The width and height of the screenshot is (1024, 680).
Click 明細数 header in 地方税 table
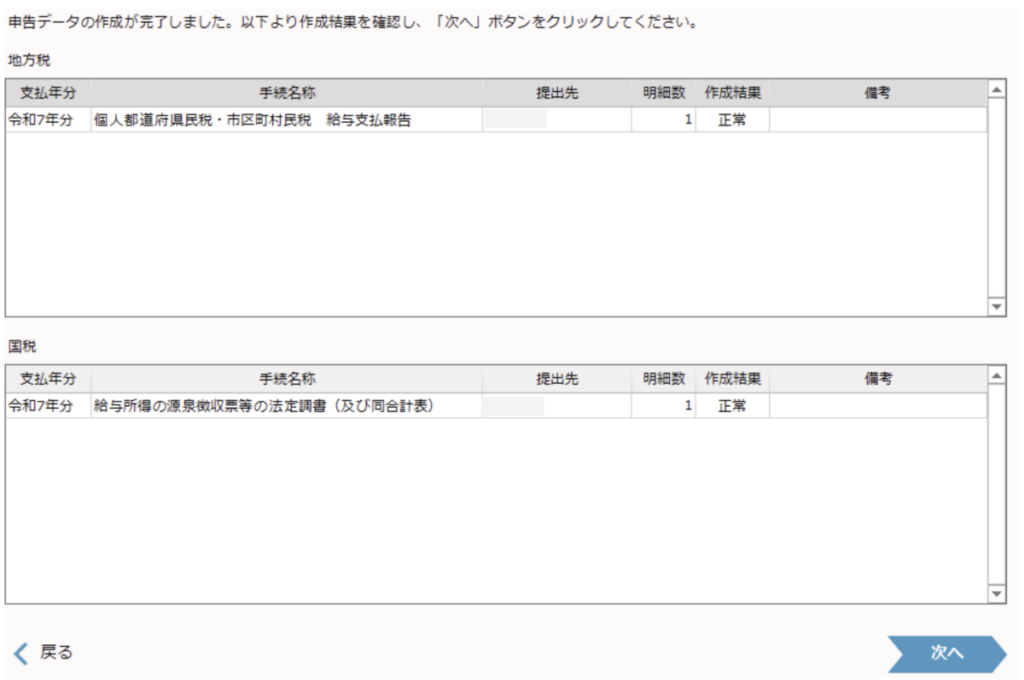663,93
